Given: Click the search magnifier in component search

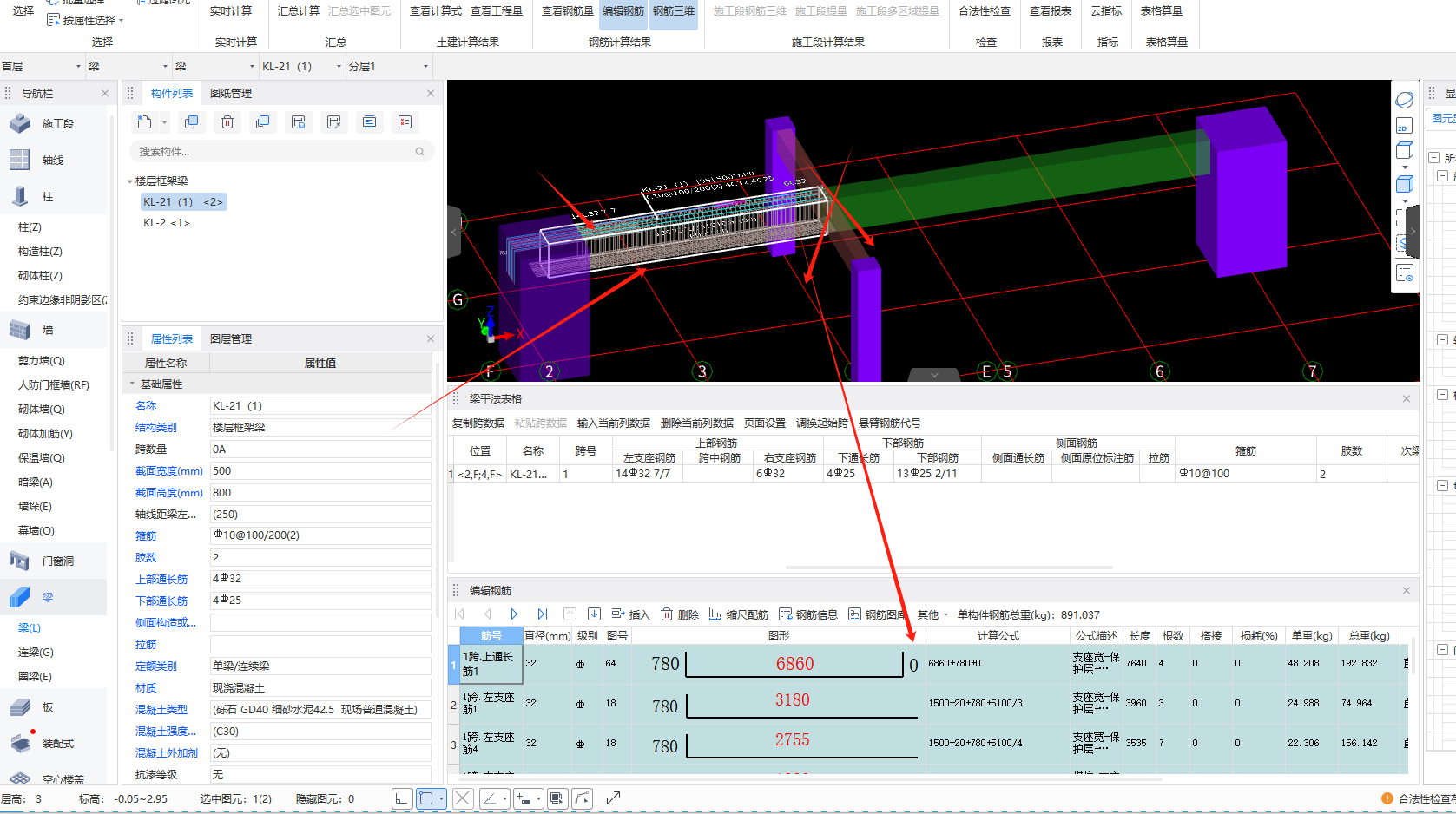Looking at the screenshot, I should pyautogui.click(x=419, y=151).
